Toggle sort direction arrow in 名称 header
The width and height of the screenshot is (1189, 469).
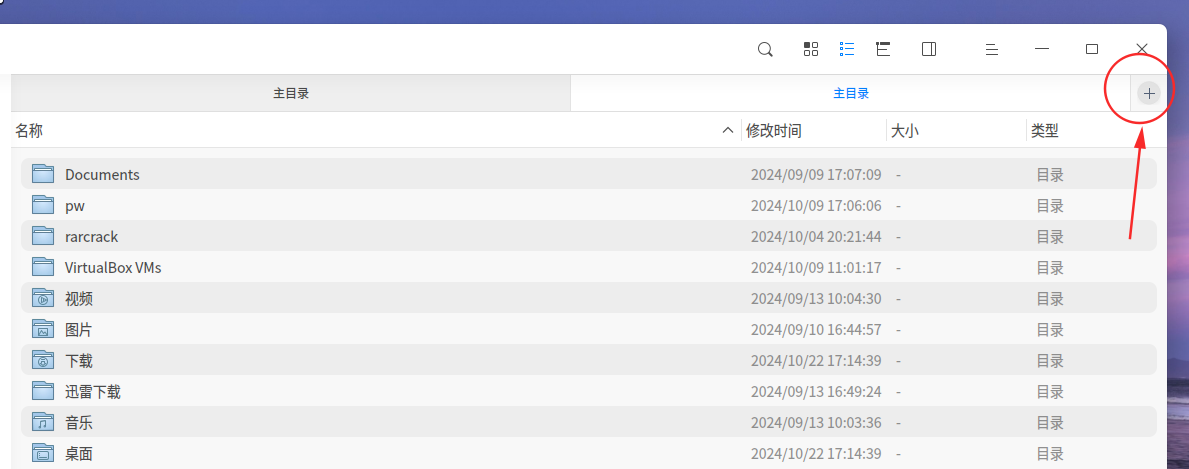click(x=727, y=131)
